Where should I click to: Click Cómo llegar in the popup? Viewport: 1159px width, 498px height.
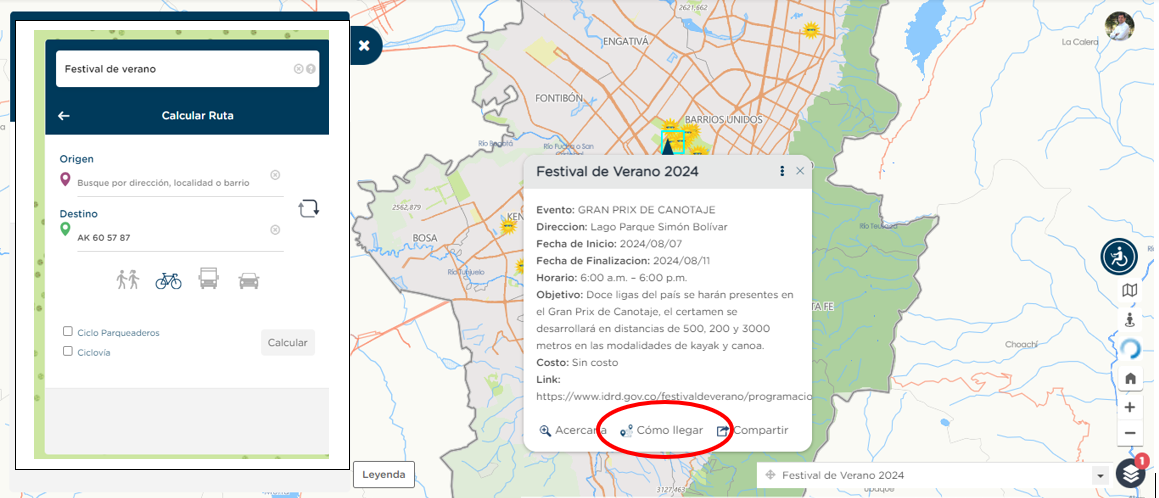(662, 430)
